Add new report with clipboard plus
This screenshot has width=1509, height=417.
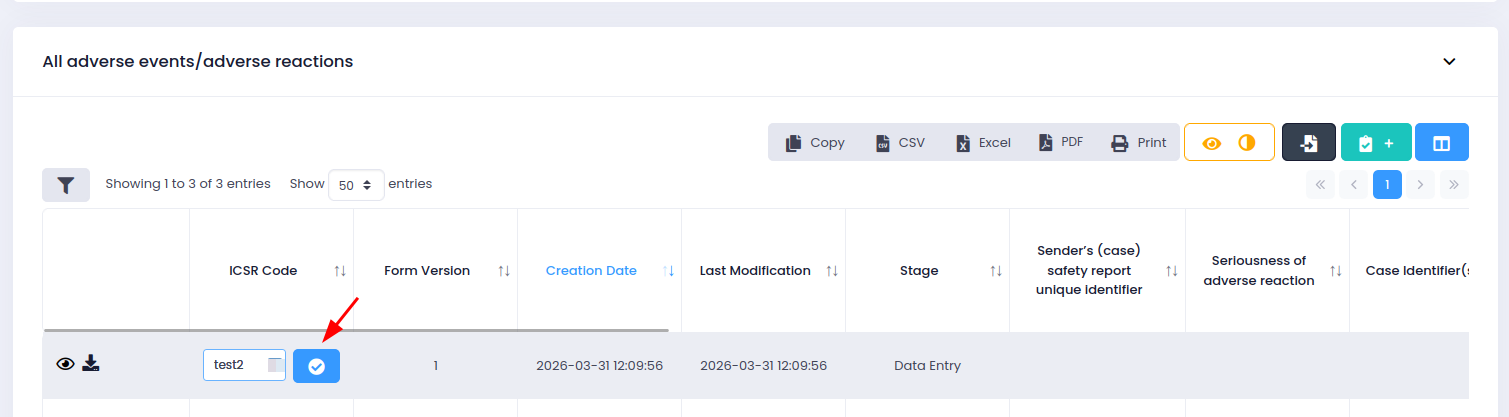coord(1375,143)
